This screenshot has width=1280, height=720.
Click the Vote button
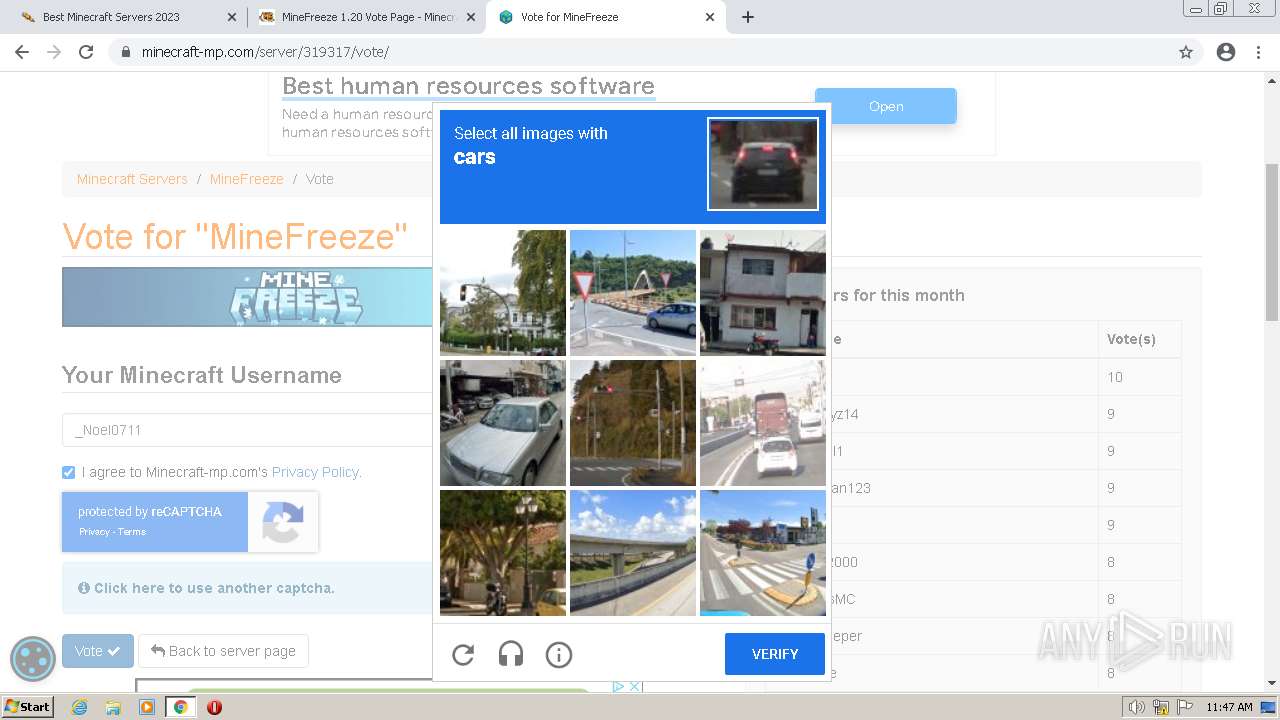(98, 651)
